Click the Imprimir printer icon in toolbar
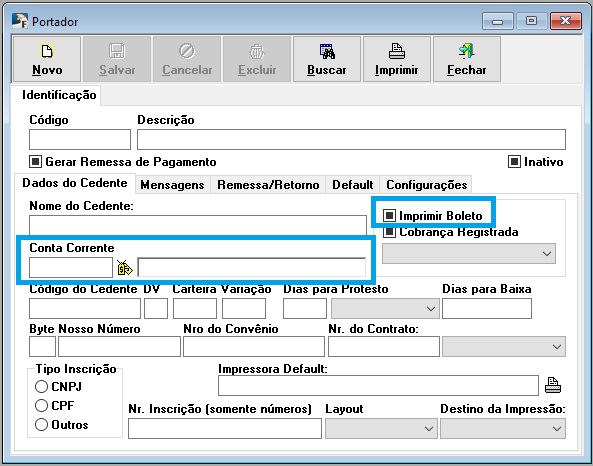This screenshot has height=466, width=593. (x=397, y=51)
